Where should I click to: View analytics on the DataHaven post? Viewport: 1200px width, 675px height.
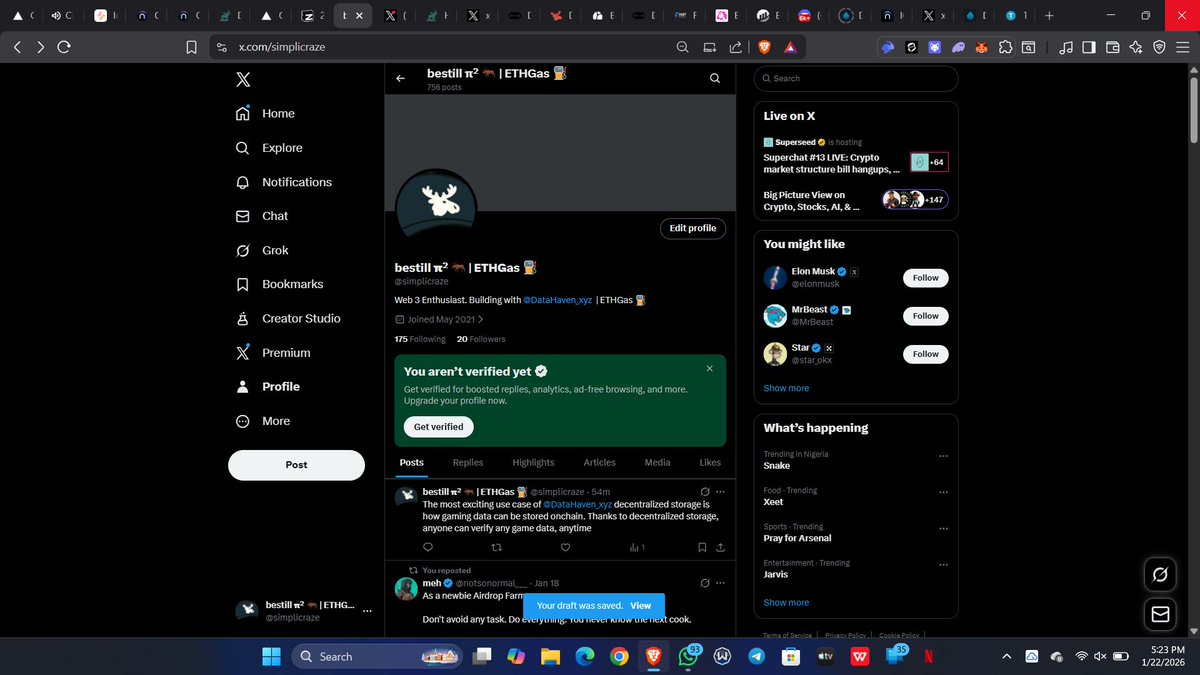[637, 547]
